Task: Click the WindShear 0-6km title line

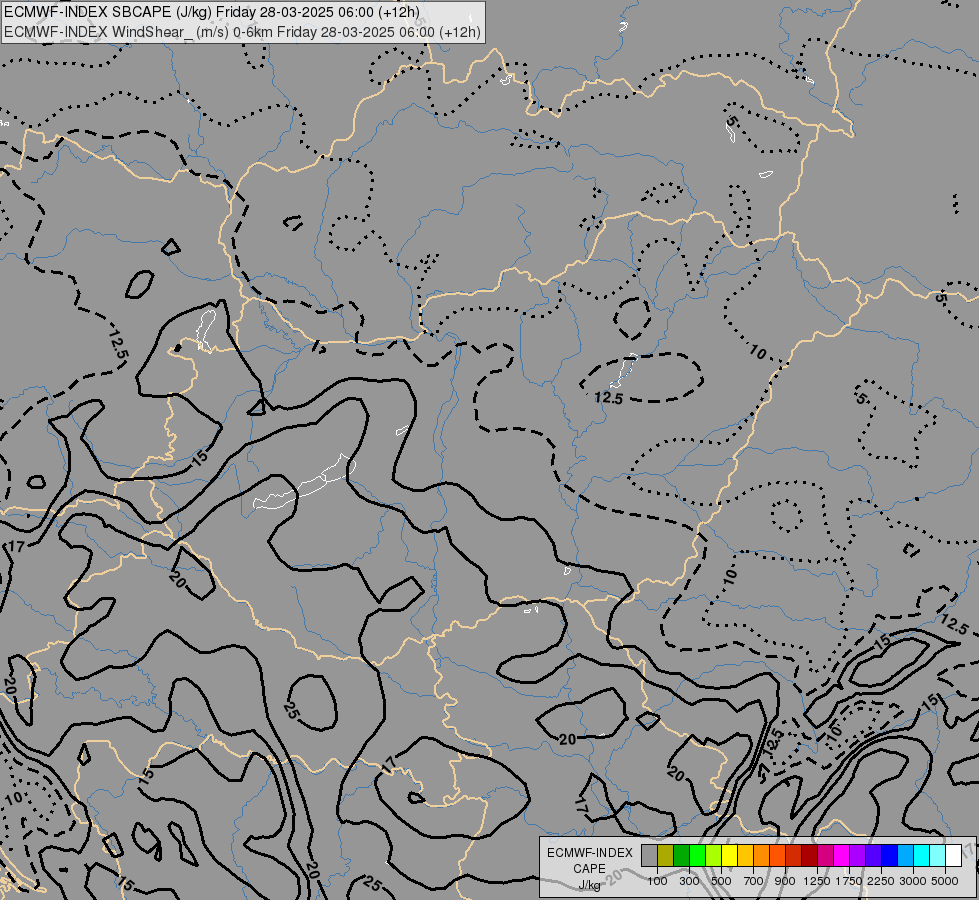Action: coord(242,32)
